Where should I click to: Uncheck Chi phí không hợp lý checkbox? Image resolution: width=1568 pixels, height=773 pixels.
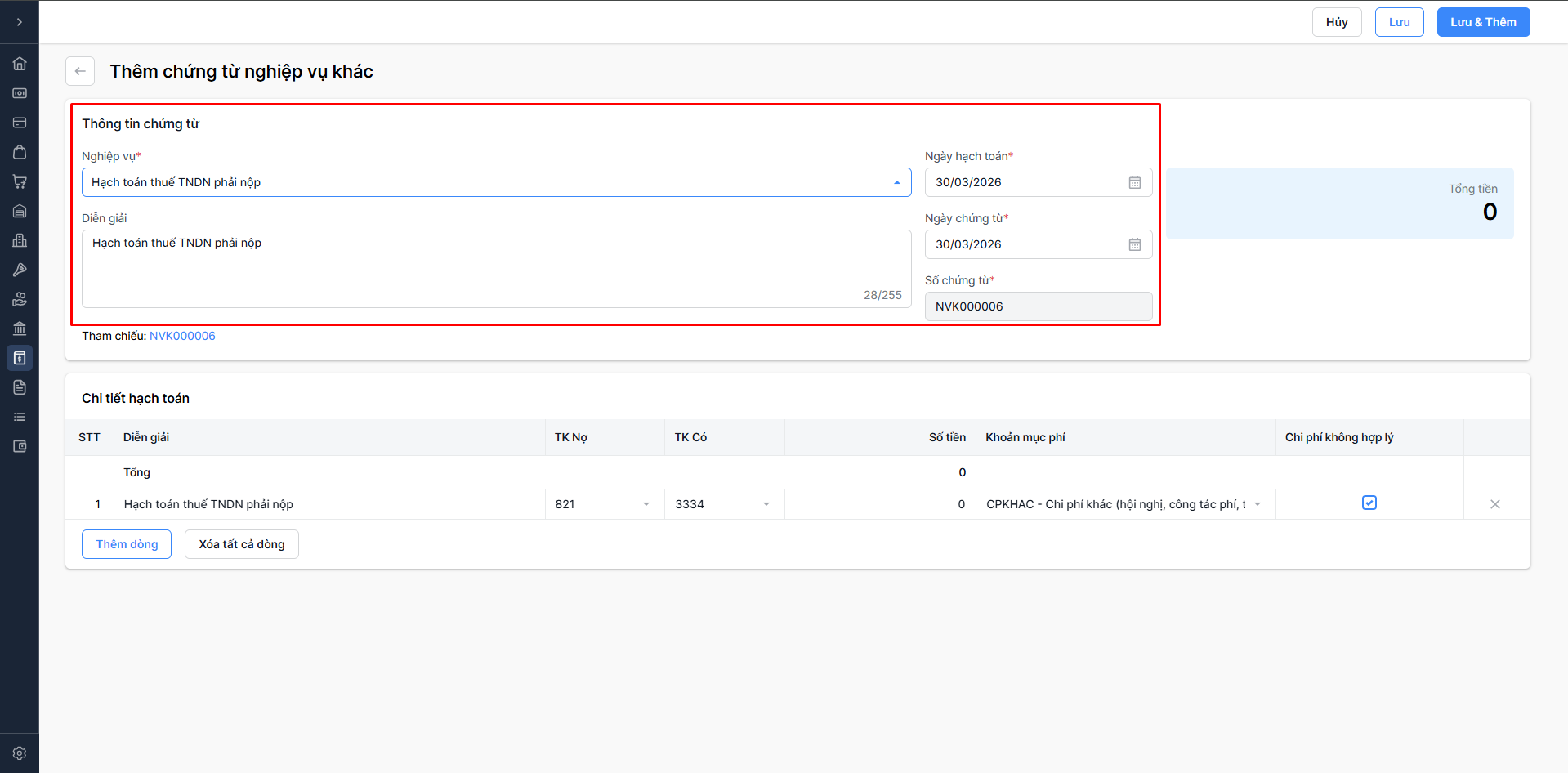point(1369,503)
